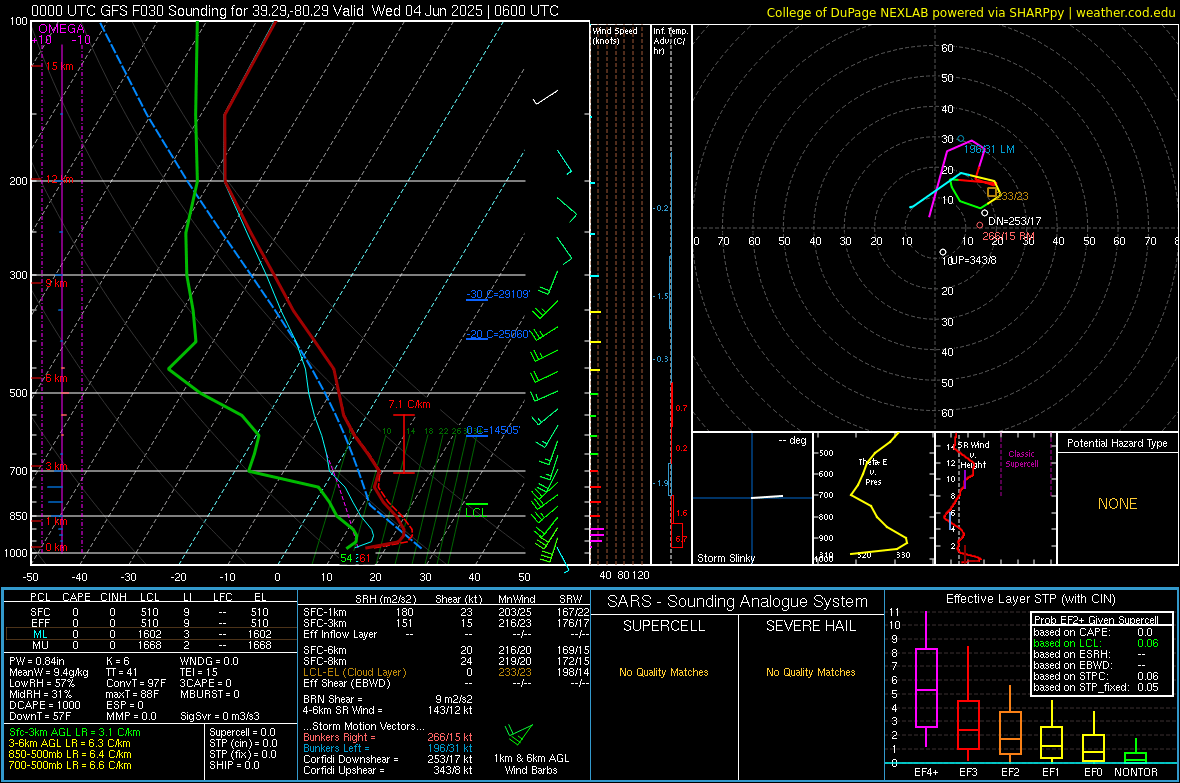Click the SUPERCELL column header in SARS
Image resolution: width=1180 pixels, height=783 pixels.
click(664, 626)
